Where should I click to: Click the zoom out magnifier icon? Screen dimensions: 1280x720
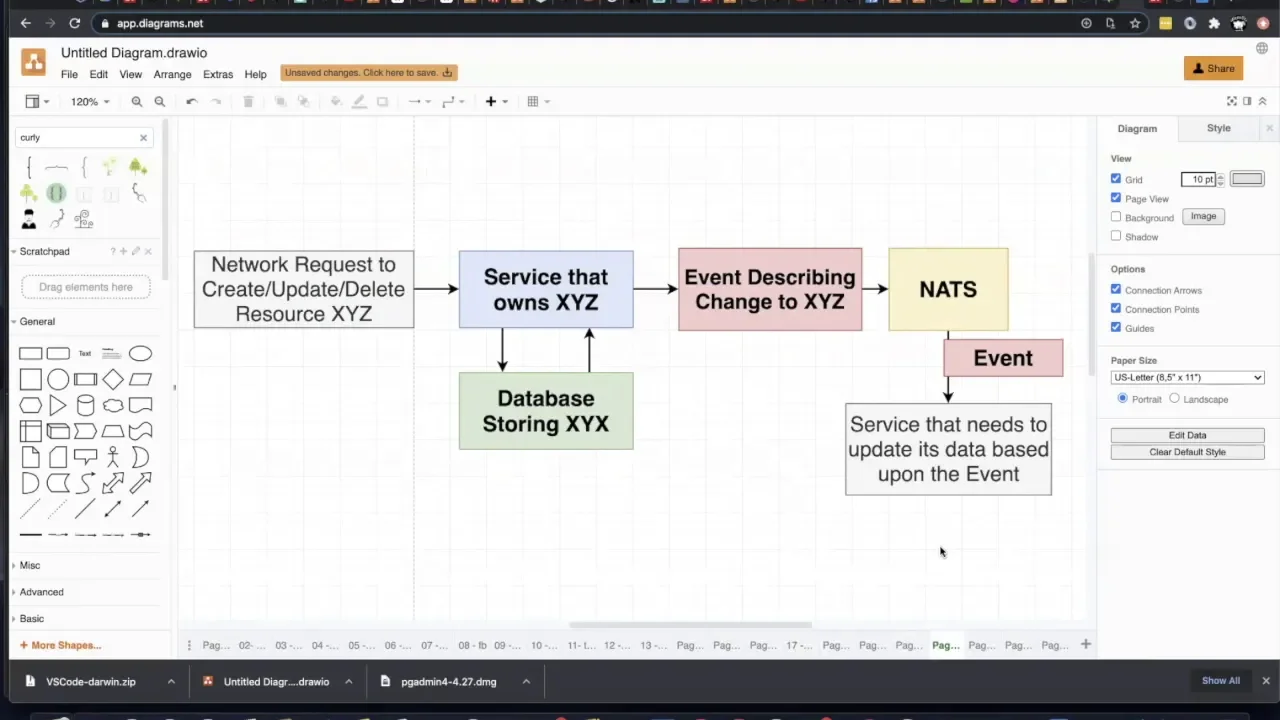[159, 102]
